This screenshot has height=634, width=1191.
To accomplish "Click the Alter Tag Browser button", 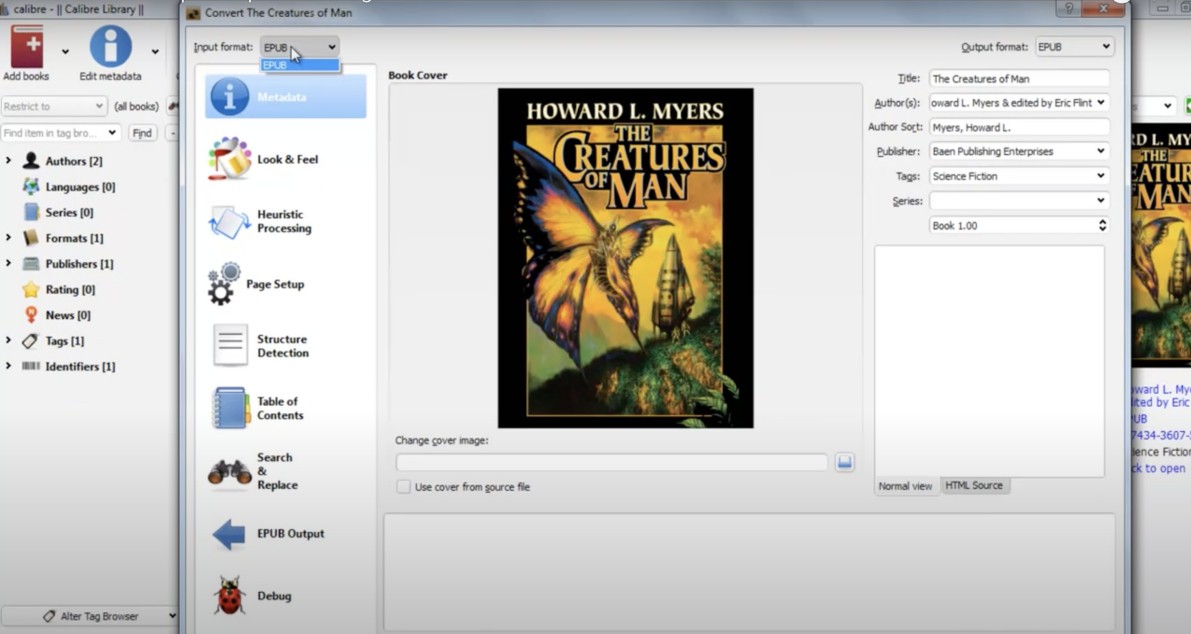I will tap(90, 616).
